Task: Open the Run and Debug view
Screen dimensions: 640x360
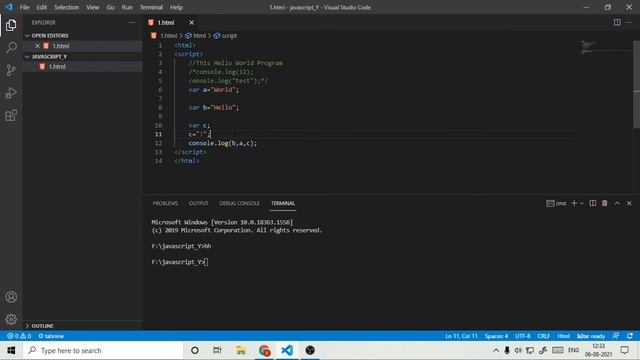Action: 11,93
